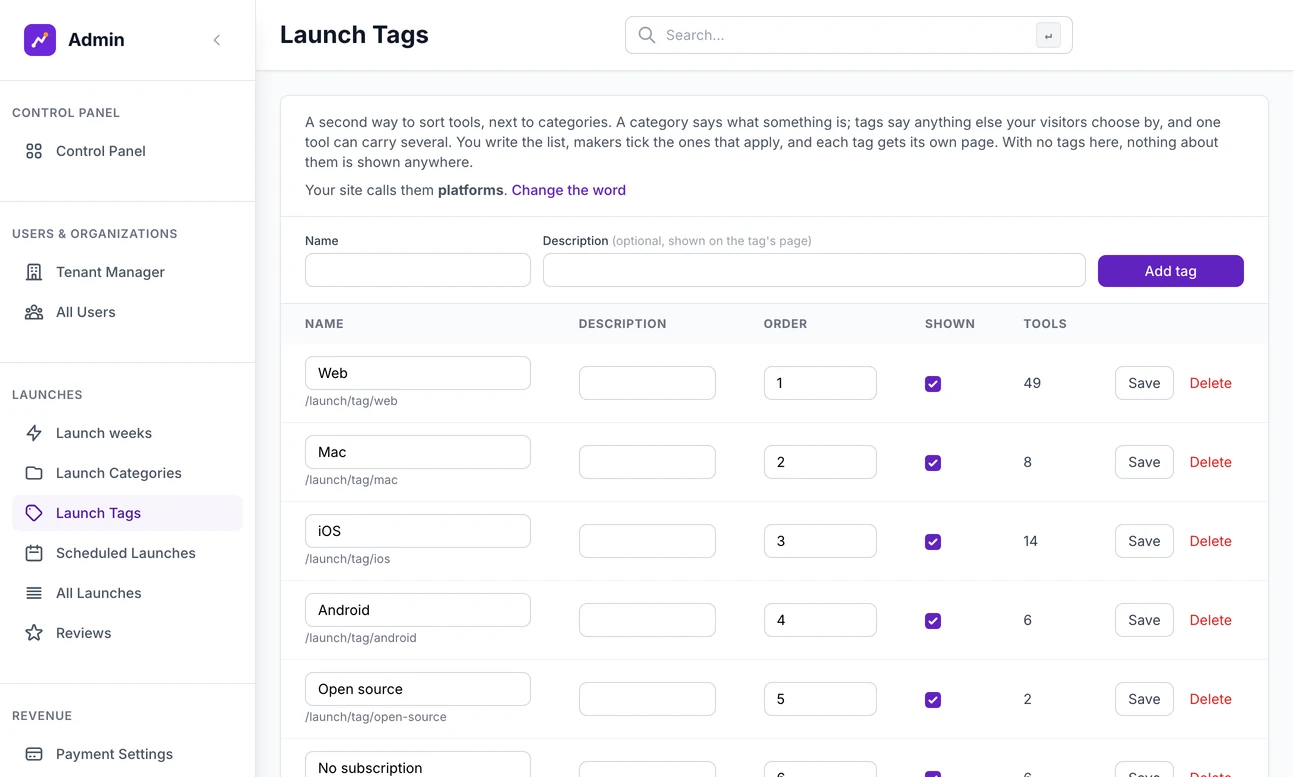Save the Open source tag row
This screenshot has height=777, width=1293.
click(1144, 699)
